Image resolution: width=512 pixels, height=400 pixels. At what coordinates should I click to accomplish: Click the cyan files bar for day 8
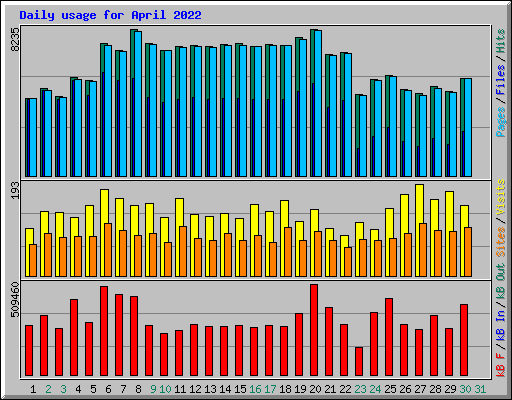click(138, 104)
